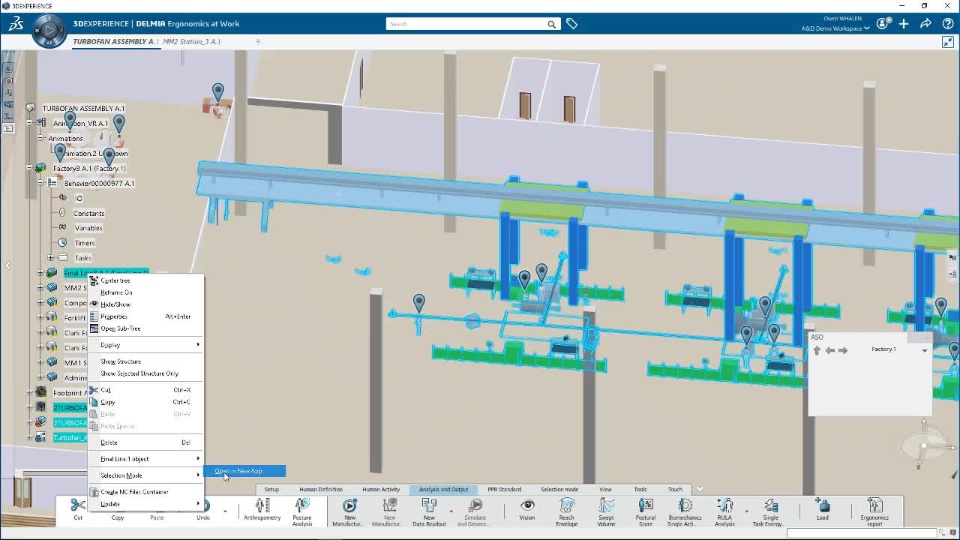Open the user profile icon
The width and height of the screenshot is (960, 540).
pos(883,23)
